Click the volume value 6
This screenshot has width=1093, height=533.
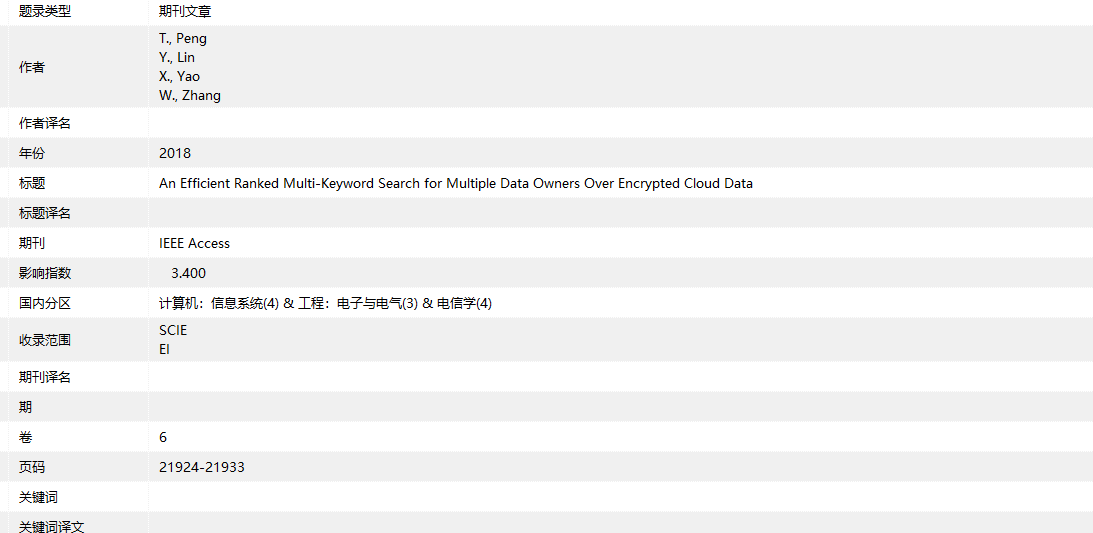pos(163,438)
